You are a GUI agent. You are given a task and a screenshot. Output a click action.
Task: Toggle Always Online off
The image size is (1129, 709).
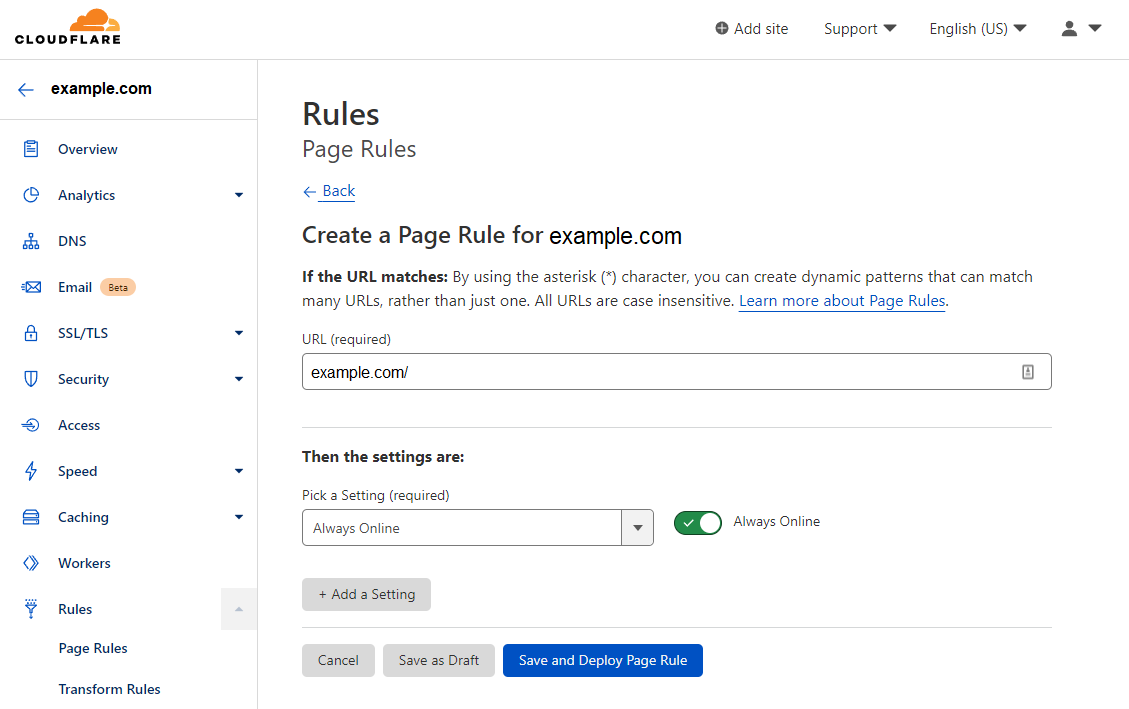pos(697,522)
